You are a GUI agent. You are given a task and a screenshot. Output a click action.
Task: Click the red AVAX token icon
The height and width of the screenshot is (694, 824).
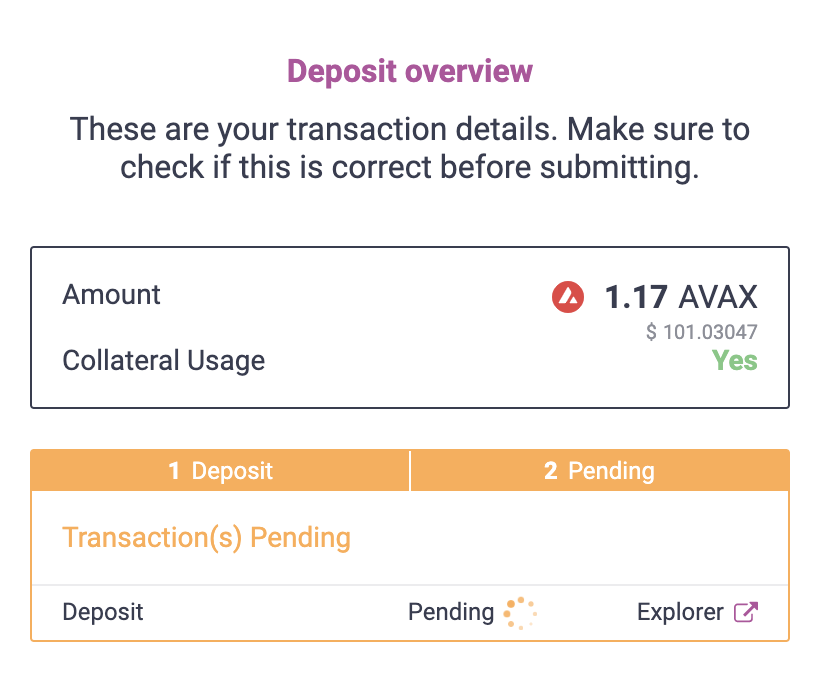click(568, 297)
